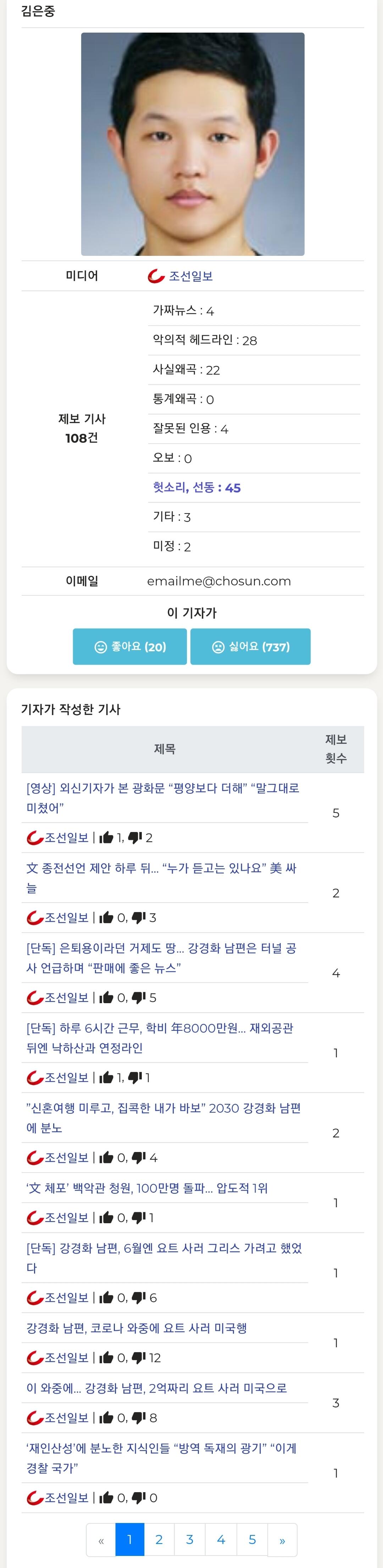
Task: Click the emailme@chosun.com email address
Action: click(218, 581)
